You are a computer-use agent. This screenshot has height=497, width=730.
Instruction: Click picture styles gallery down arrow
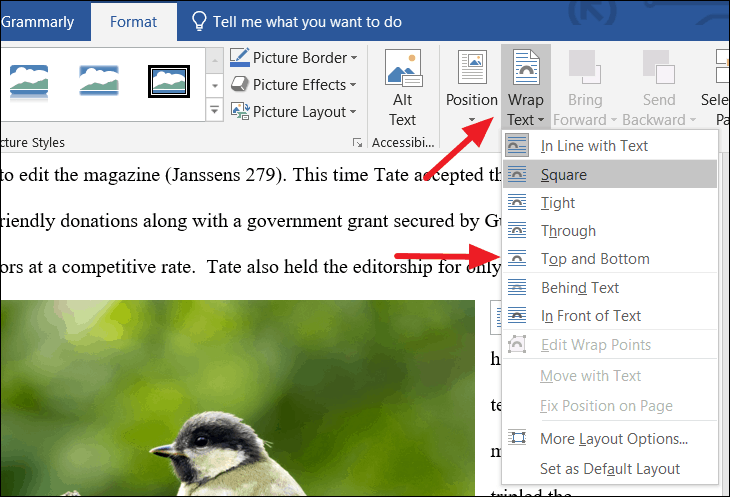coord(215,86)
